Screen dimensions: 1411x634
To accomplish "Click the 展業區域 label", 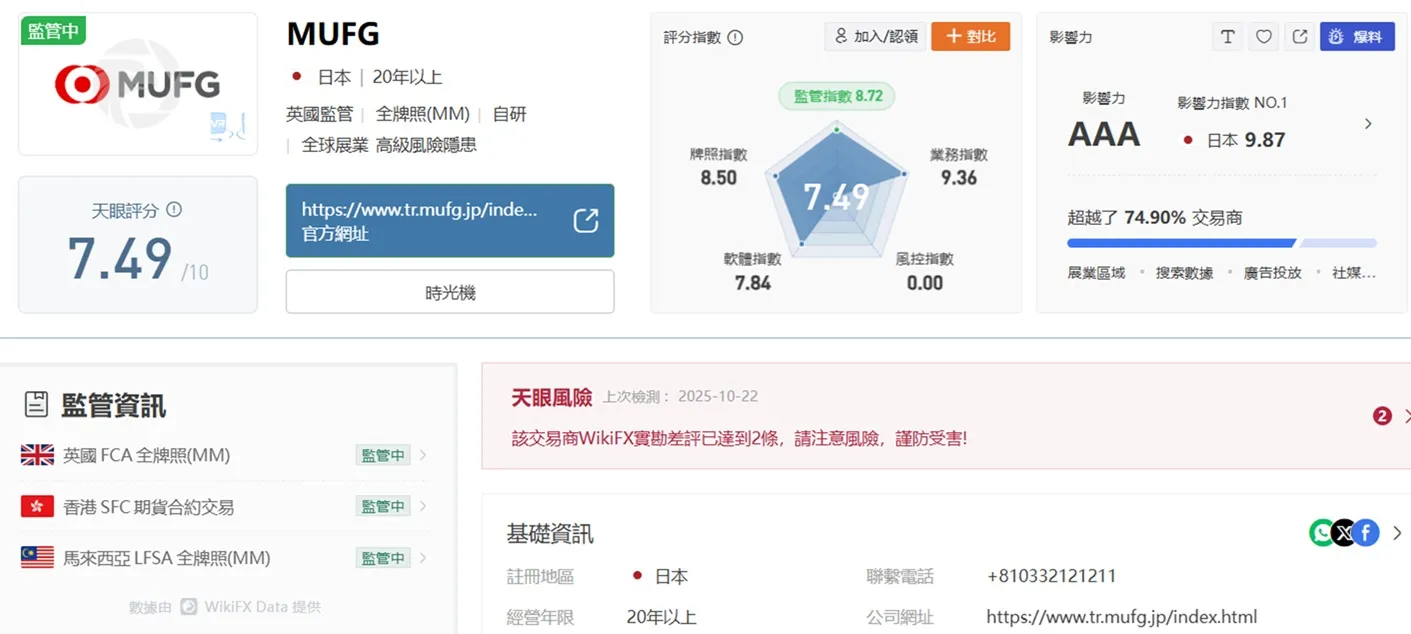I will coord(1096,272).
